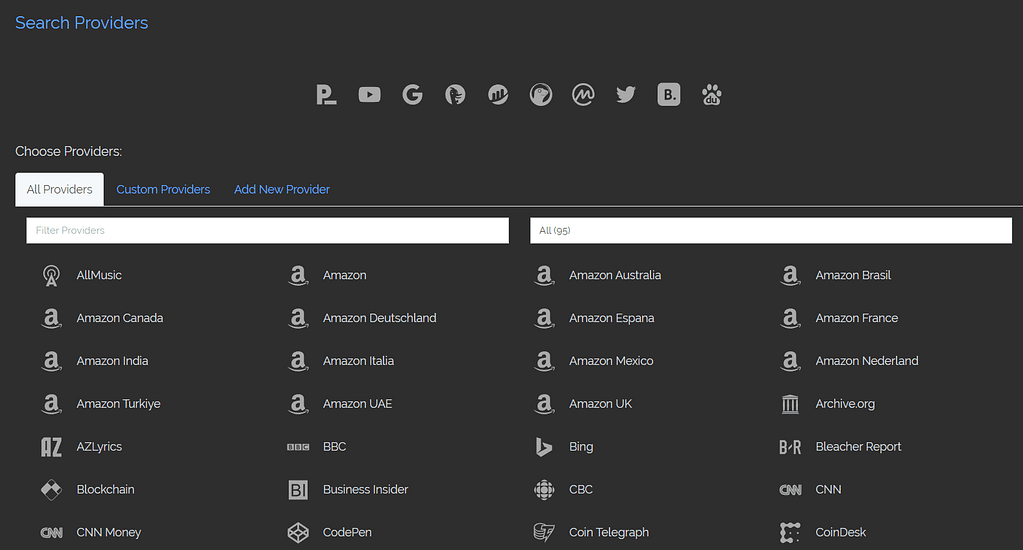Screen dimensions: 1023x550
Task: Click the Bleacher Report B/R icon
Action: (x=790, y=447)
